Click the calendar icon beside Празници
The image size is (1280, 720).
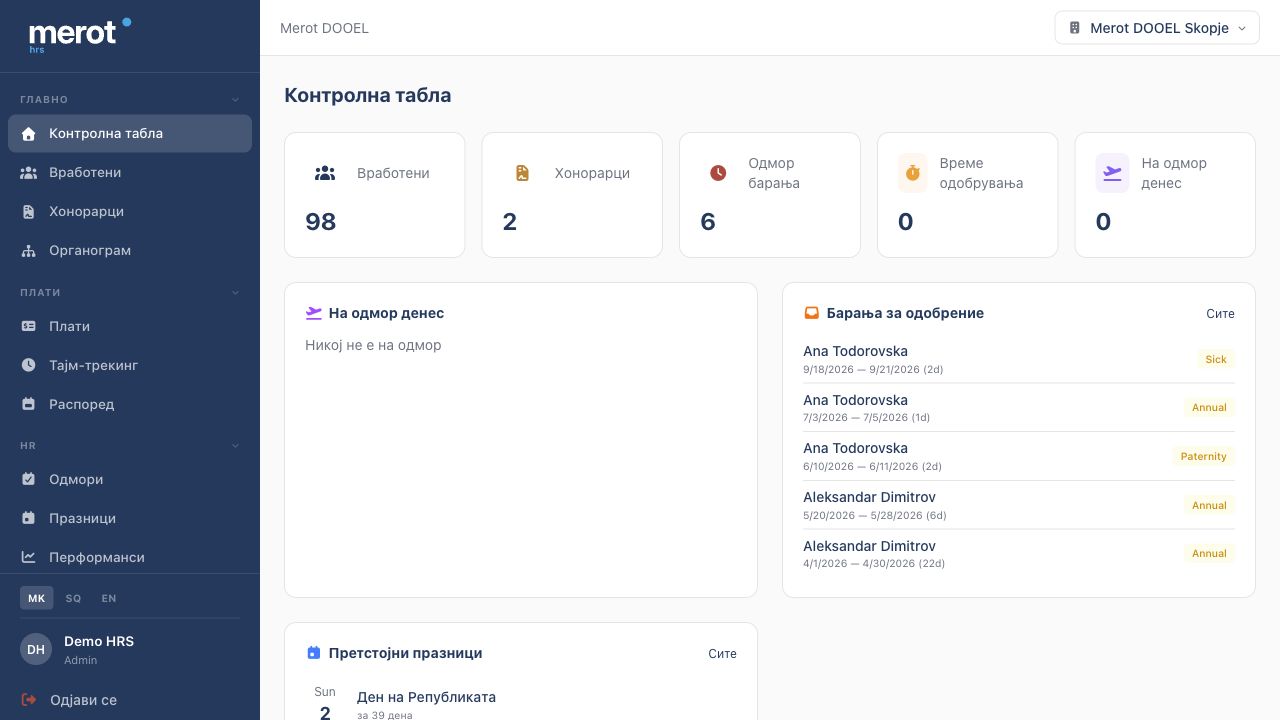(x=29, y=518)
